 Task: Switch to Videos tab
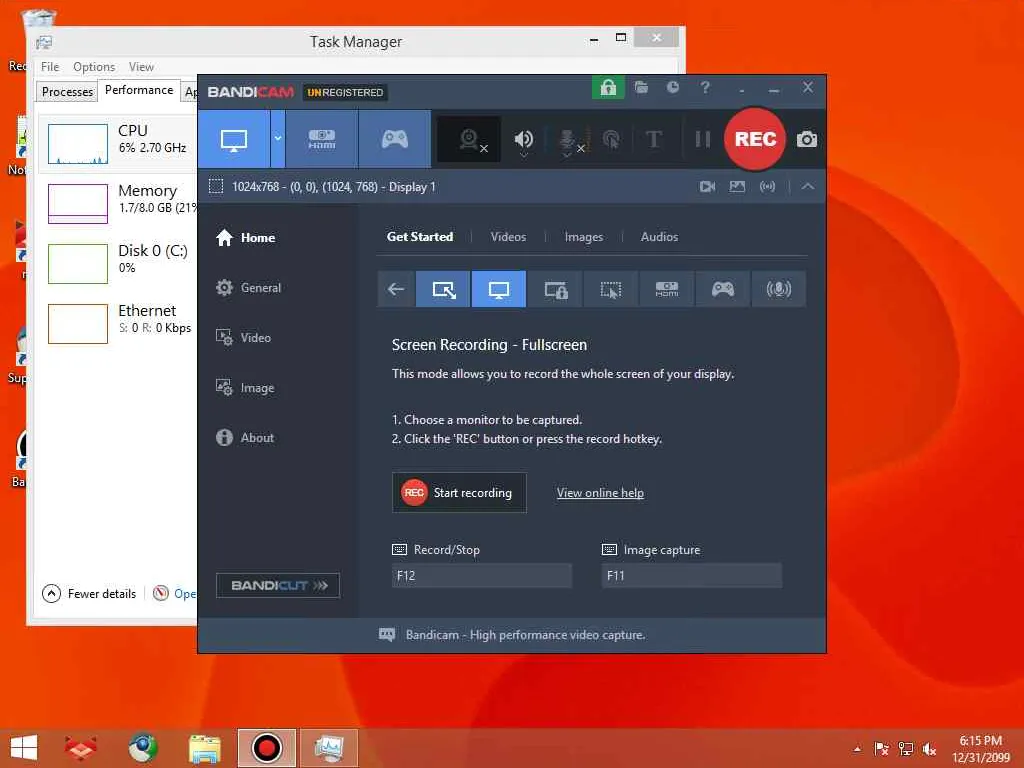pyautogui.click(x=508, y=236)
